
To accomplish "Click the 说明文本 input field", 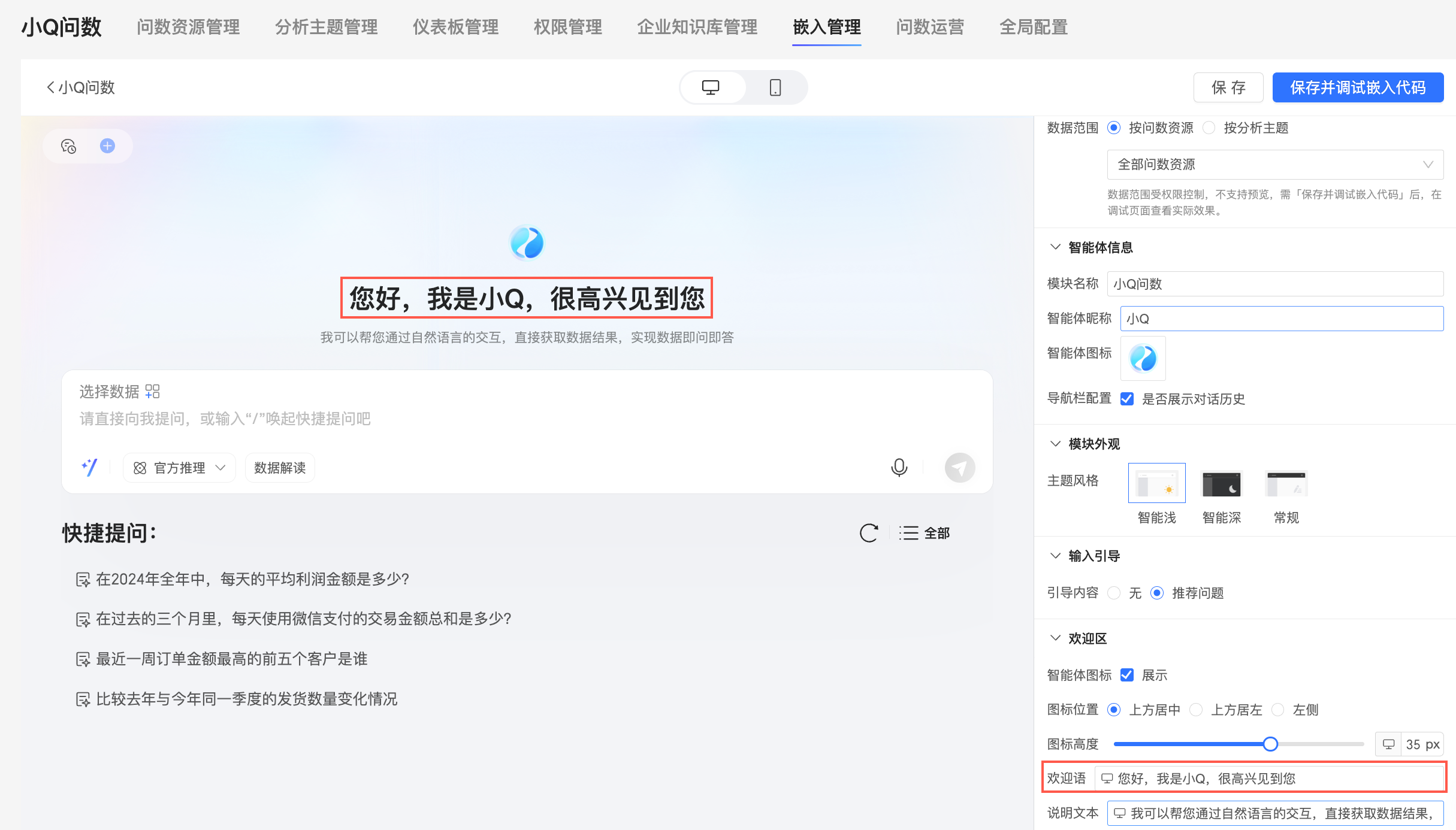I will (x=1275, y=813).
